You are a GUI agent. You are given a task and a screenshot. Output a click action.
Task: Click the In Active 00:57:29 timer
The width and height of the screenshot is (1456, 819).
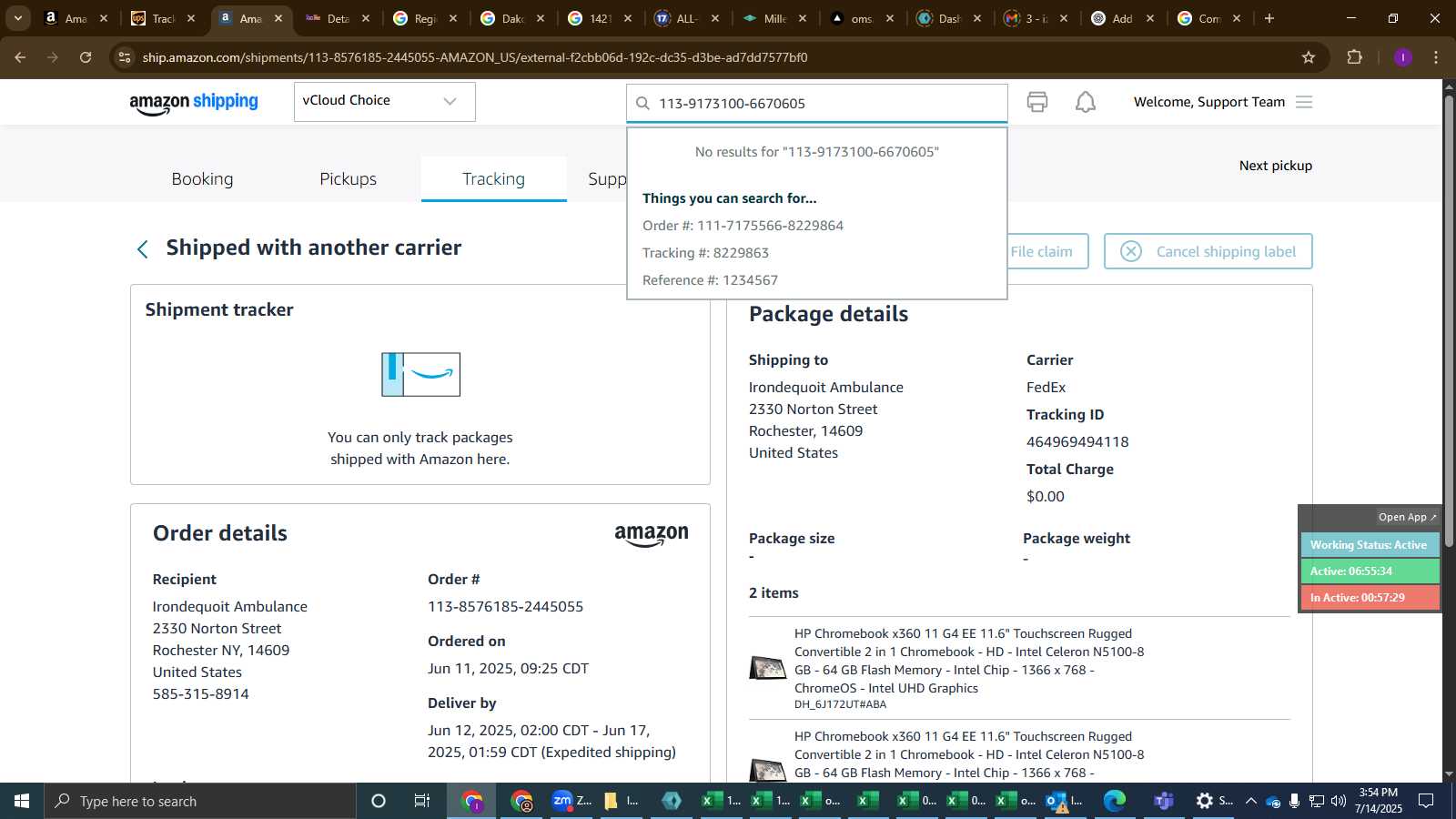[x=1370, y=598]
